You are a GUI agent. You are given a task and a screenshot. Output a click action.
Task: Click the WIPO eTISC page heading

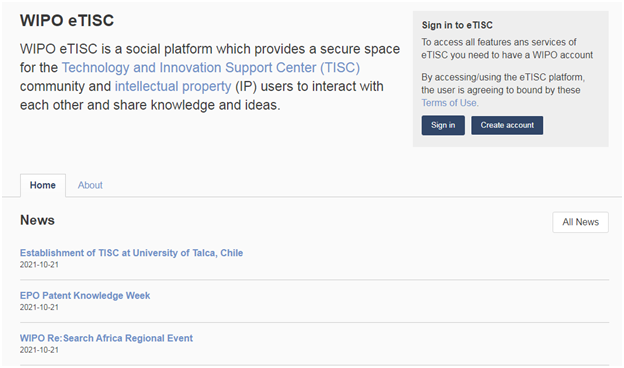(x=67, y=21)
